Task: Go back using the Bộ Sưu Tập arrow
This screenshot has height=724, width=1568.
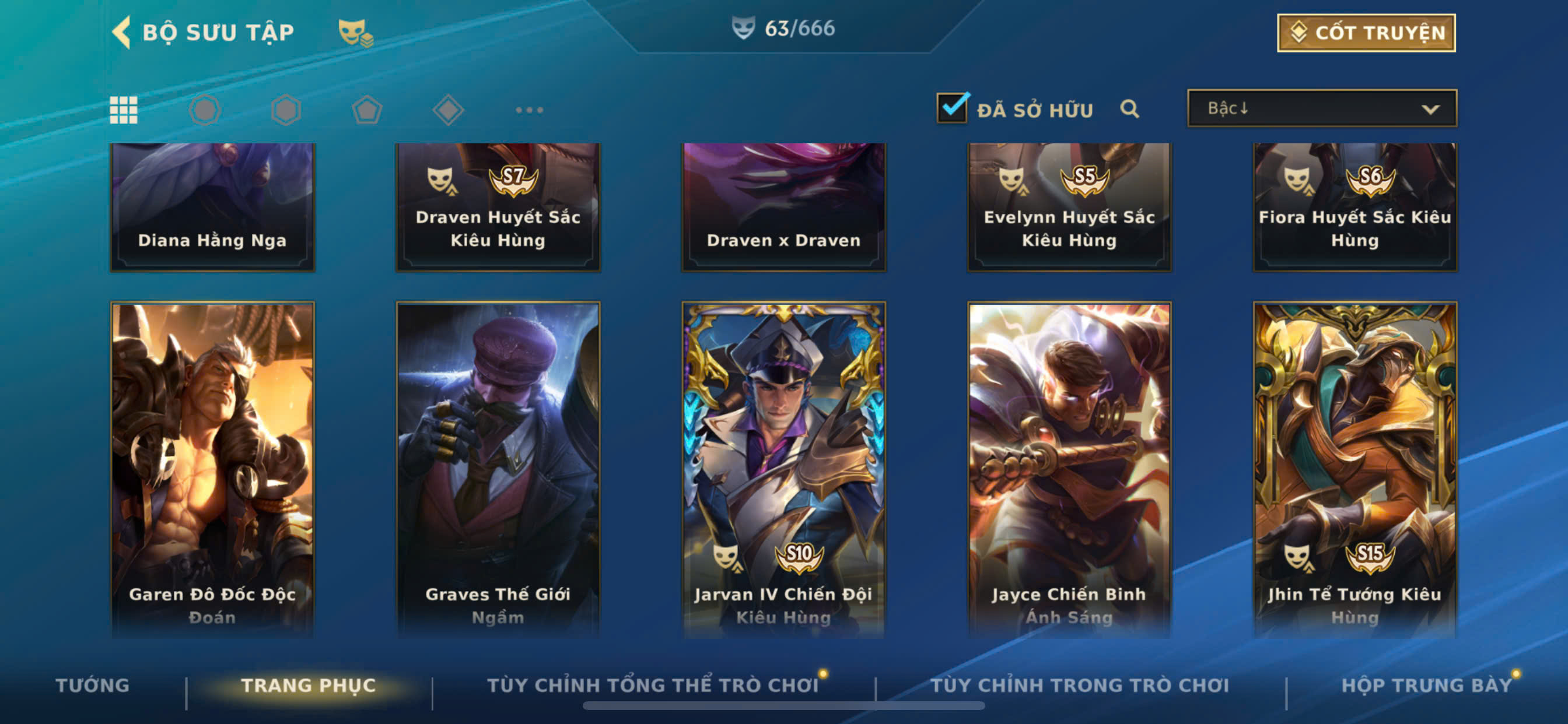Action: [122, 32]
